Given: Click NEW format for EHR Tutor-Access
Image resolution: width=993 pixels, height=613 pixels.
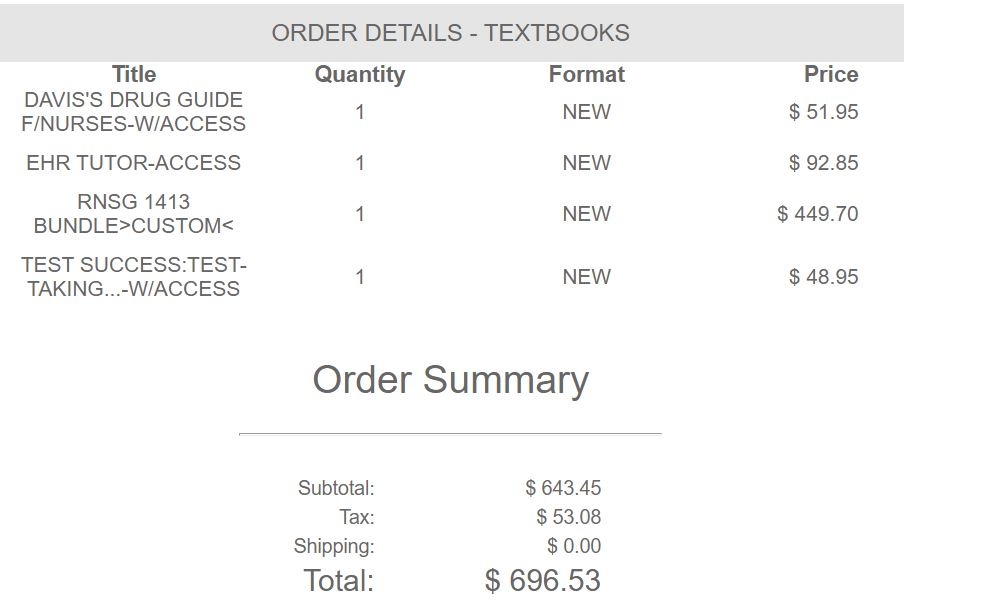Looking at the screenshot, I should pos(586,163).
